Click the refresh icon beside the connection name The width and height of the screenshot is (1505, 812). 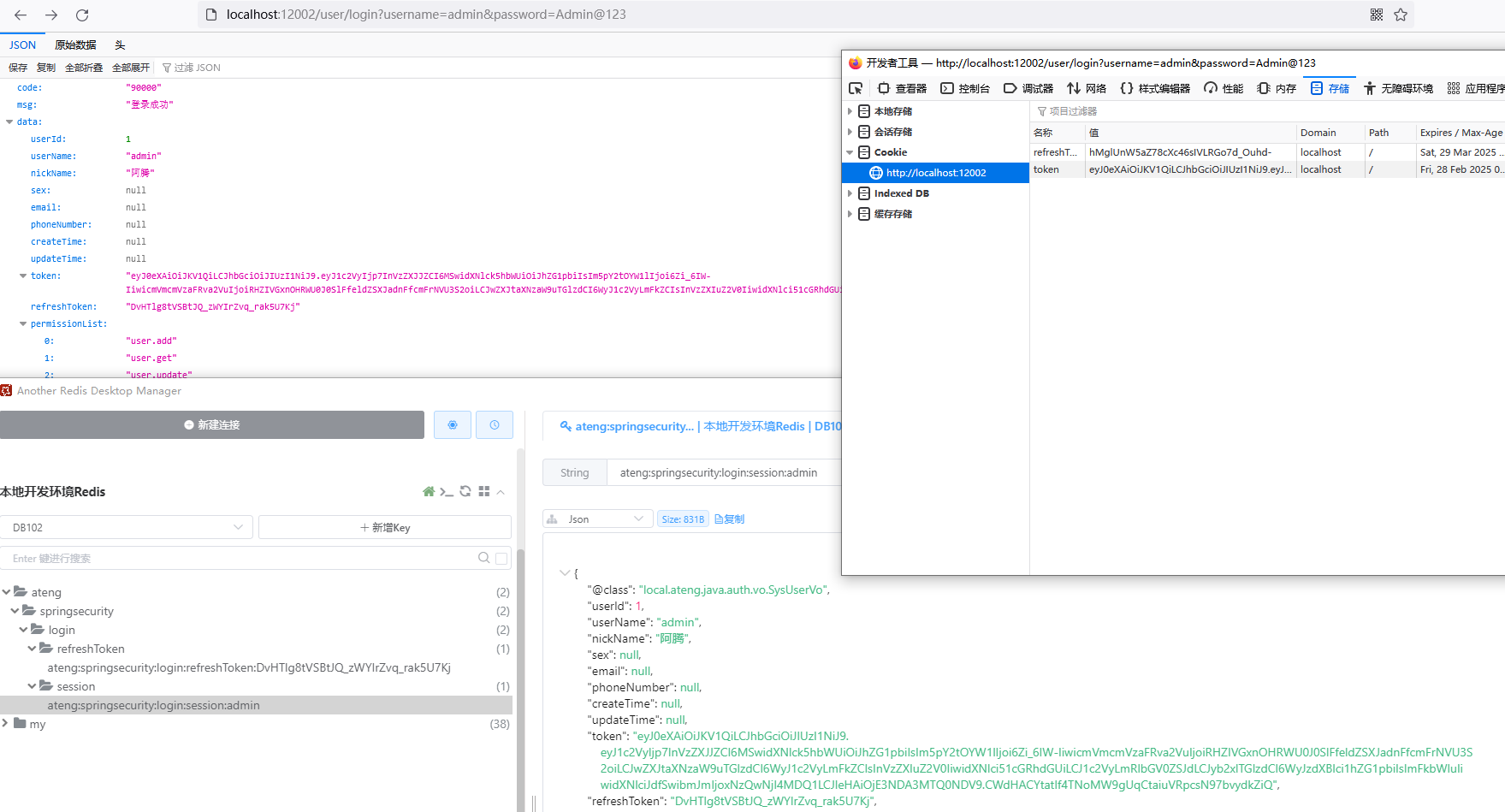pyautogui.click(x=465, y=491)
